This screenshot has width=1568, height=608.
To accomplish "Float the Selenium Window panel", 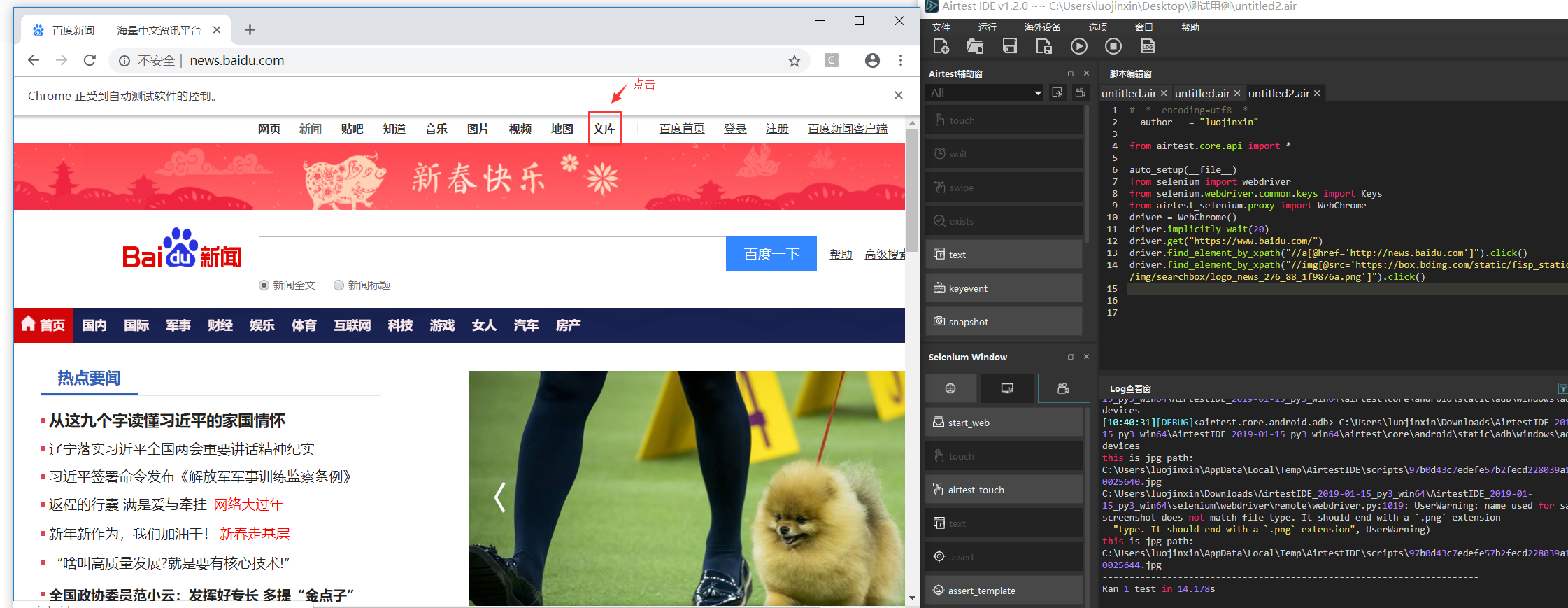I will [1070, 357].
